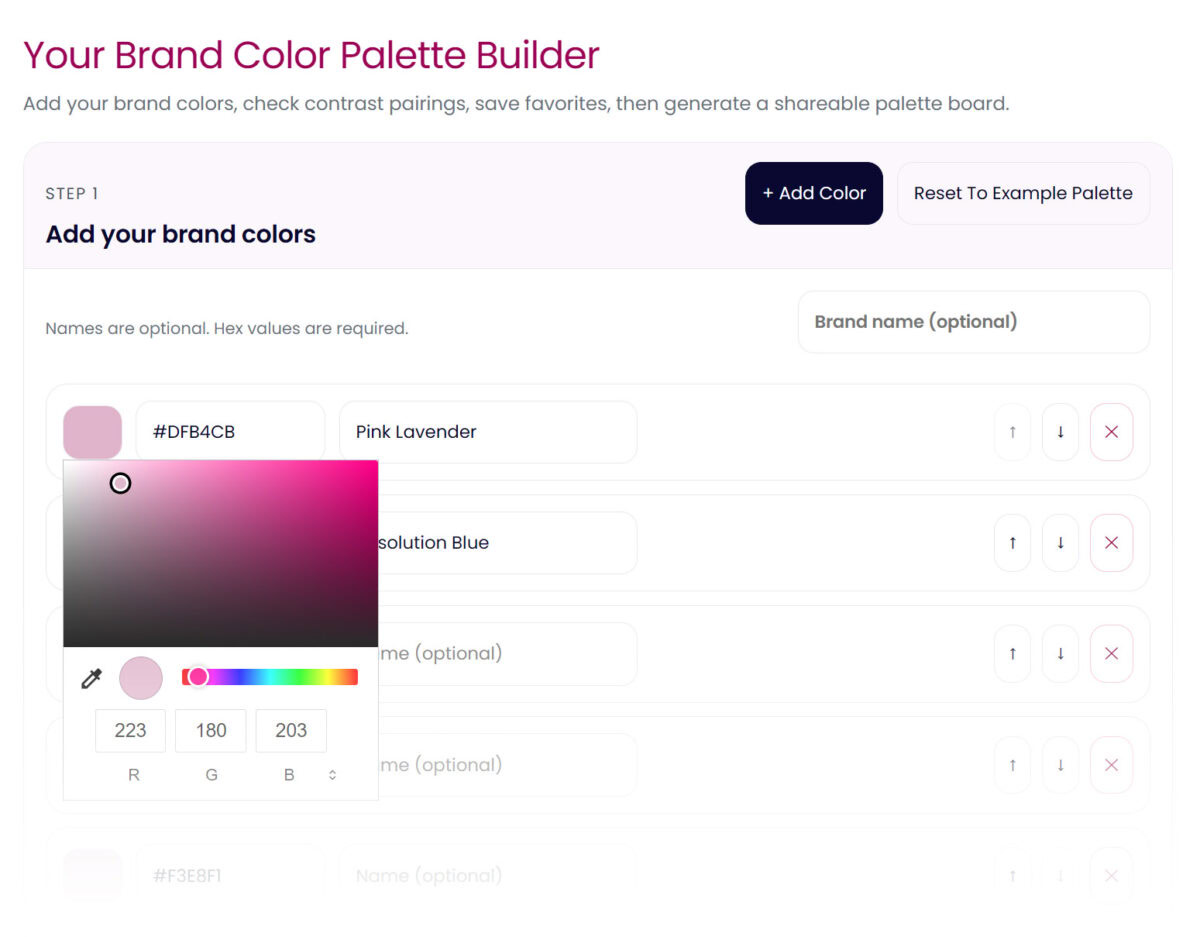
Task: Click the Brand name optional field
Action: [x=973, y=322]
